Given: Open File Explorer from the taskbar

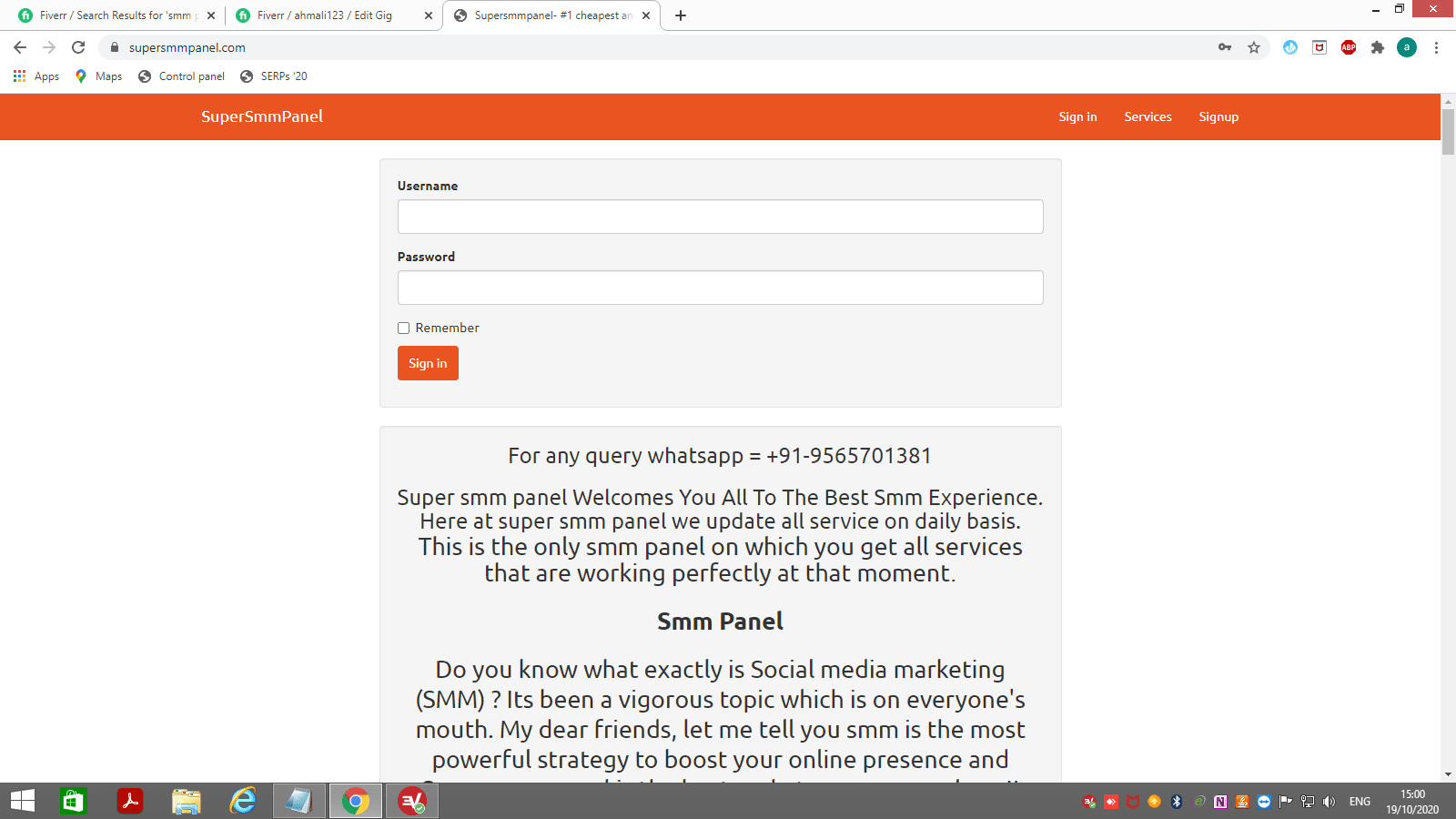Looking at the screenshot, I should pyautogui.click(x=187, y=801).
